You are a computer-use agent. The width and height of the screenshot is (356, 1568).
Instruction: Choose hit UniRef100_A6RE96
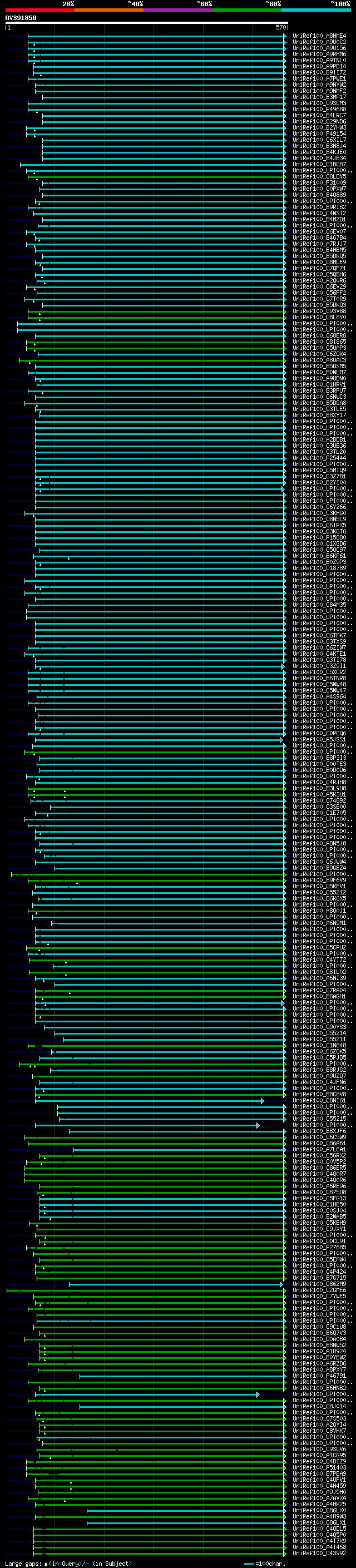click(x=319, y=1186)
